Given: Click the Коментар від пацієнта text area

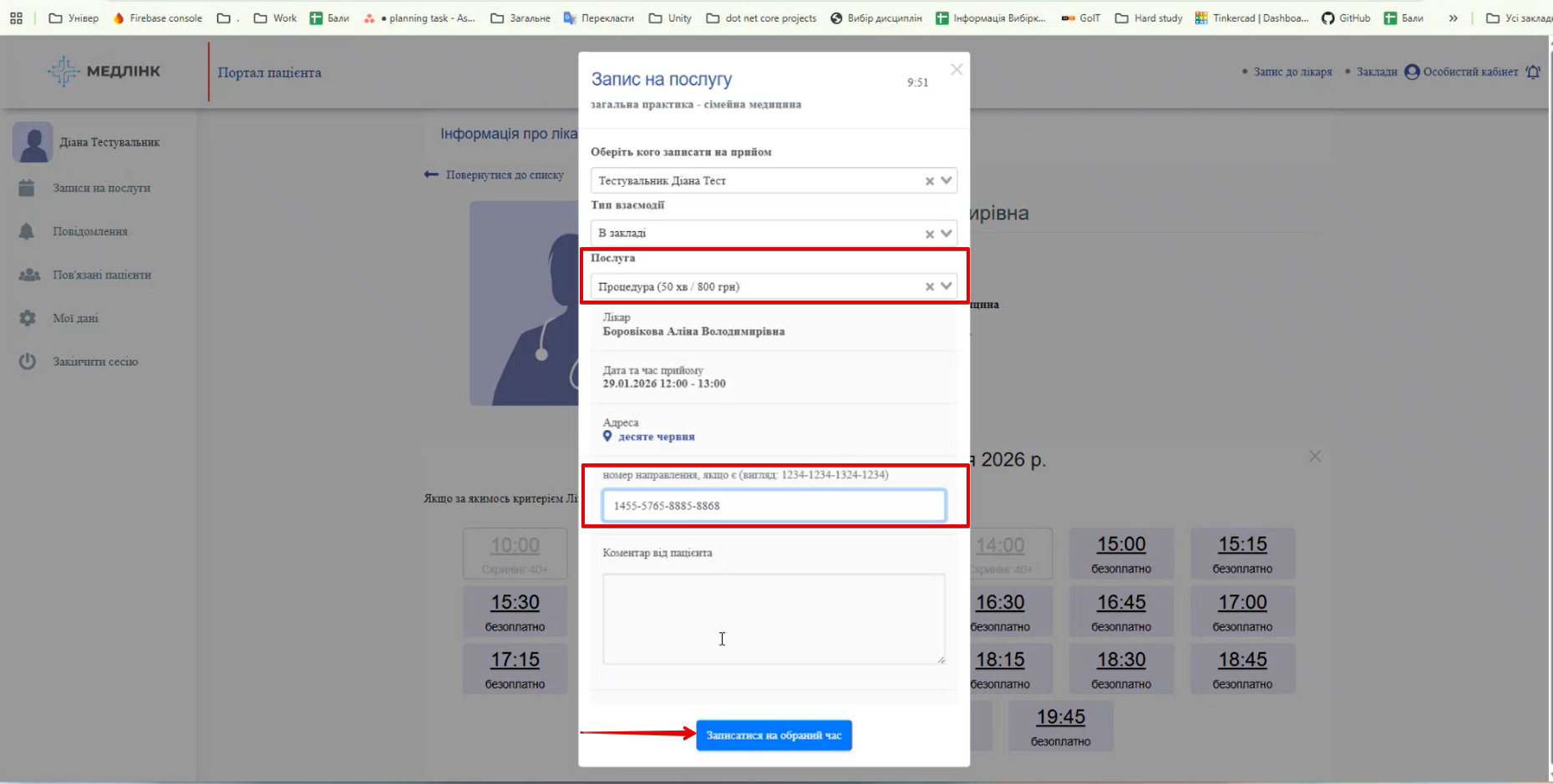Looking at the screenshot, I should point(774,618).
